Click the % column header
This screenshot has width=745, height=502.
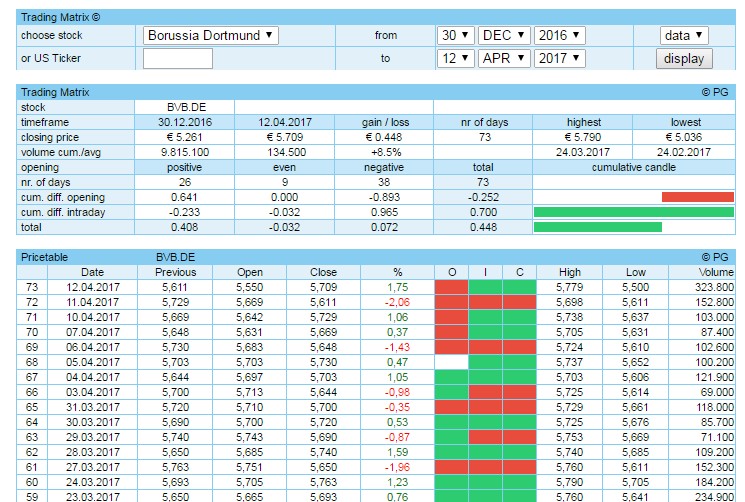click(x=398, y=272)
